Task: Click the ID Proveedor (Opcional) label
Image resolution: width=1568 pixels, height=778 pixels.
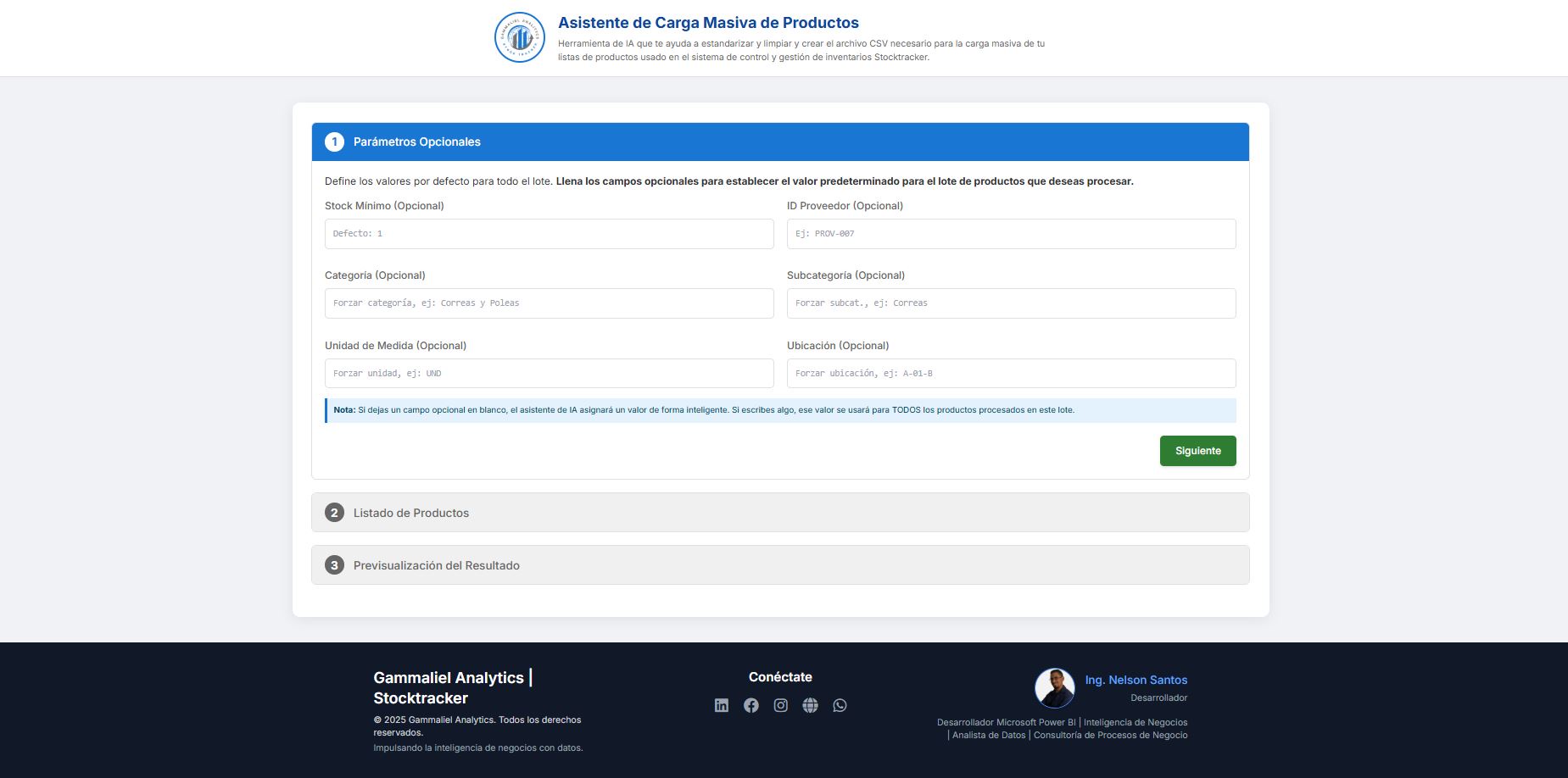Action: pos(845,206)
